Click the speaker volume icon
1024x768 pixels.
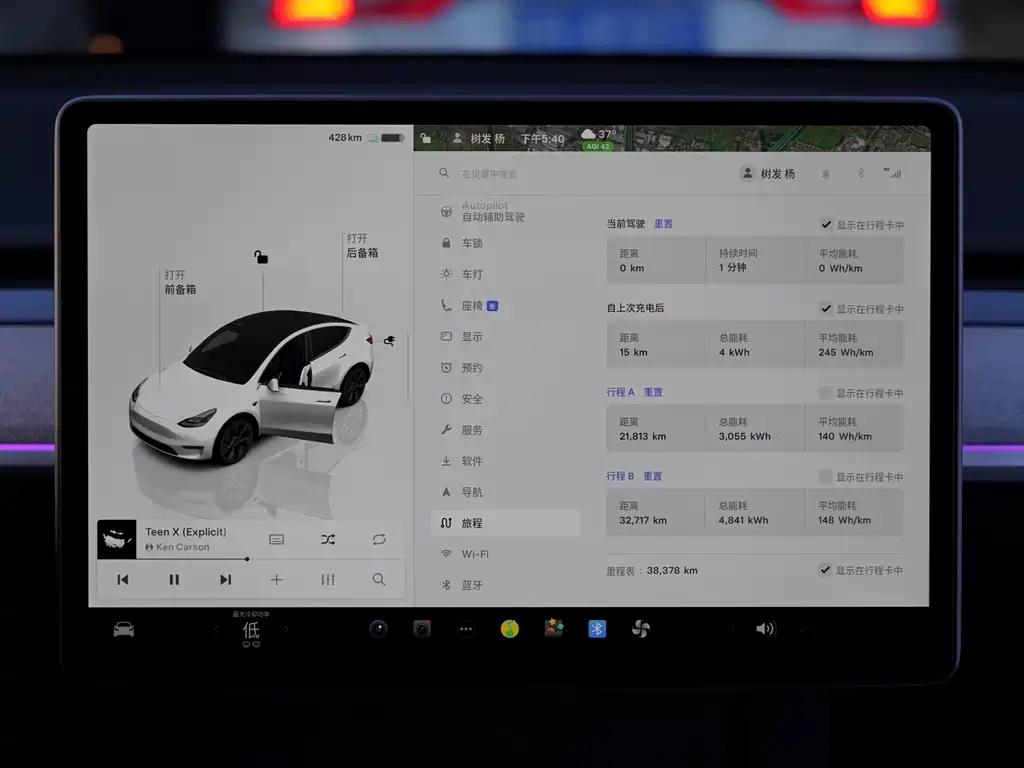point(765,629)
